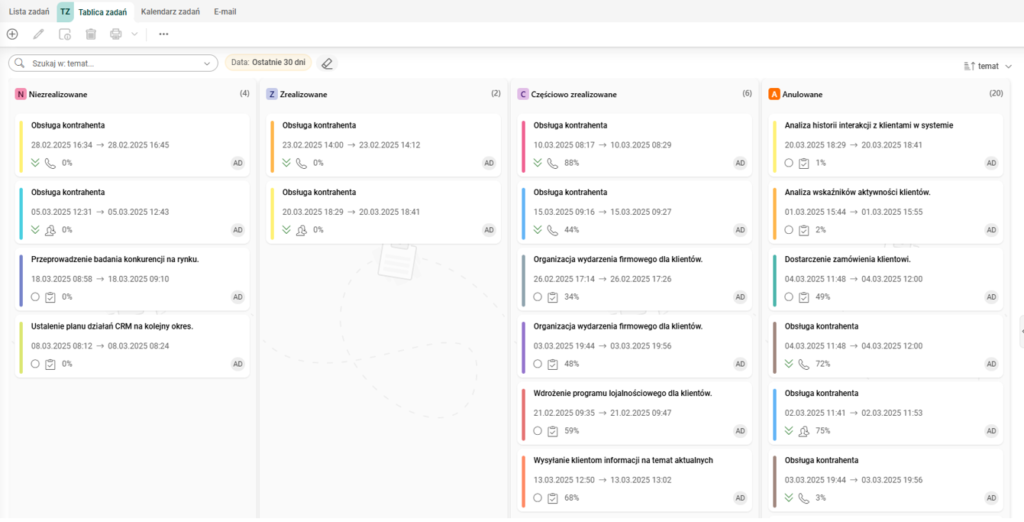Click double chevron icon on the 3% card

pos(790,498)
